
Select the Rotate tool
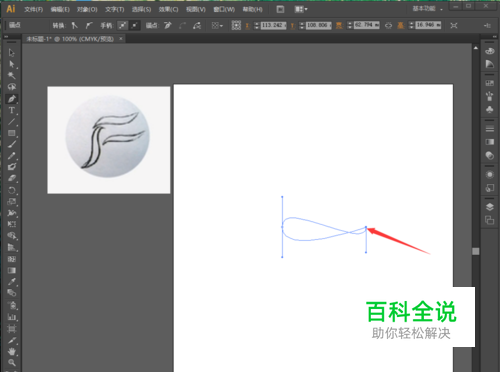click(12, 190)
